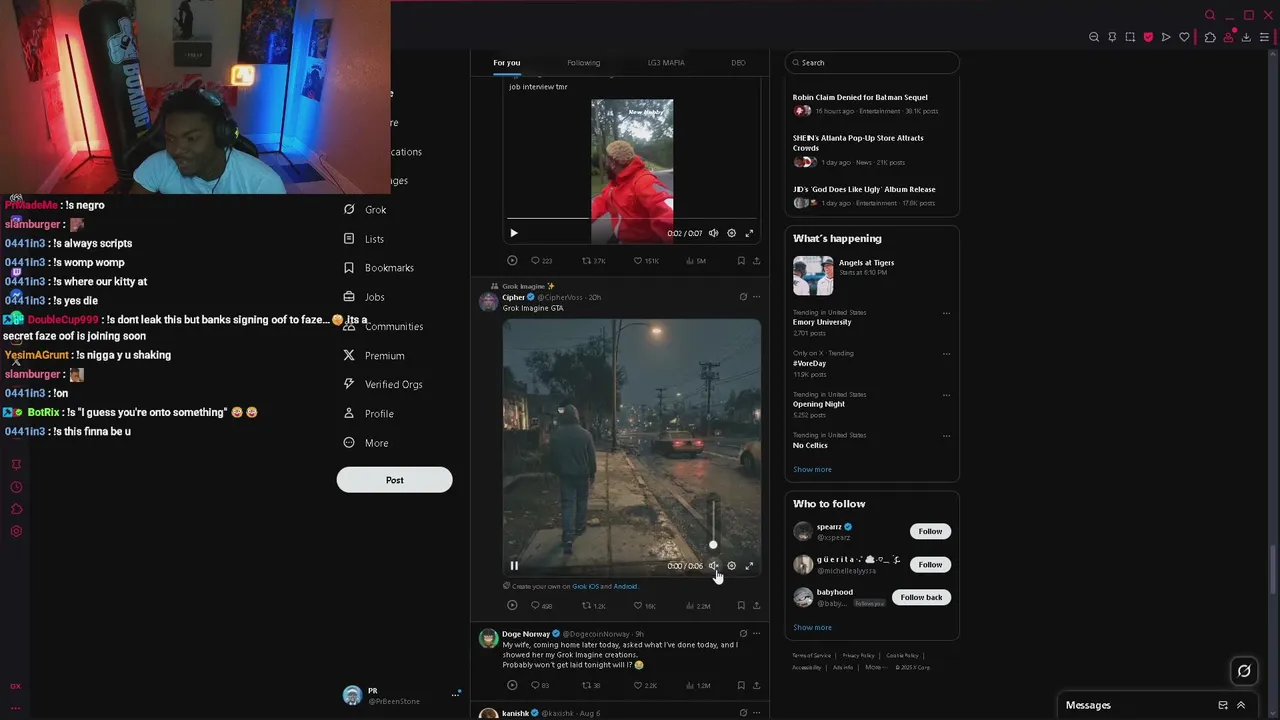Share the Cipher Grok Imagine GTA post
Screen dimensions: 1280x720
pos(756,606)
